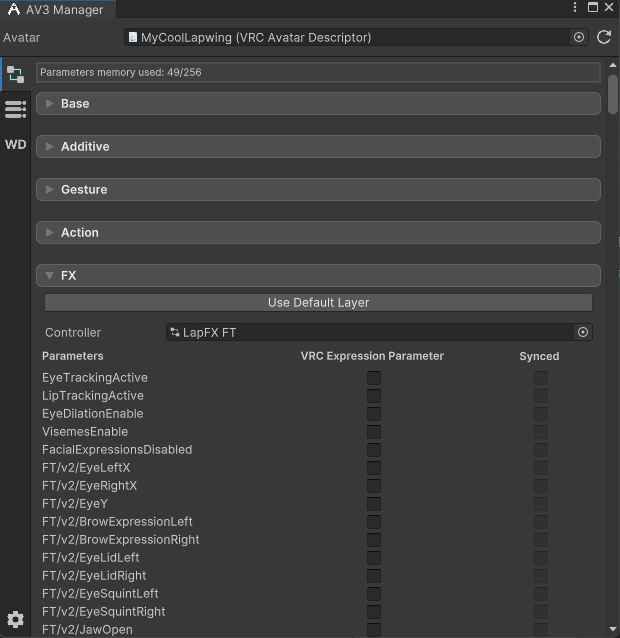Open the settings gear icon

coord(15,619)
